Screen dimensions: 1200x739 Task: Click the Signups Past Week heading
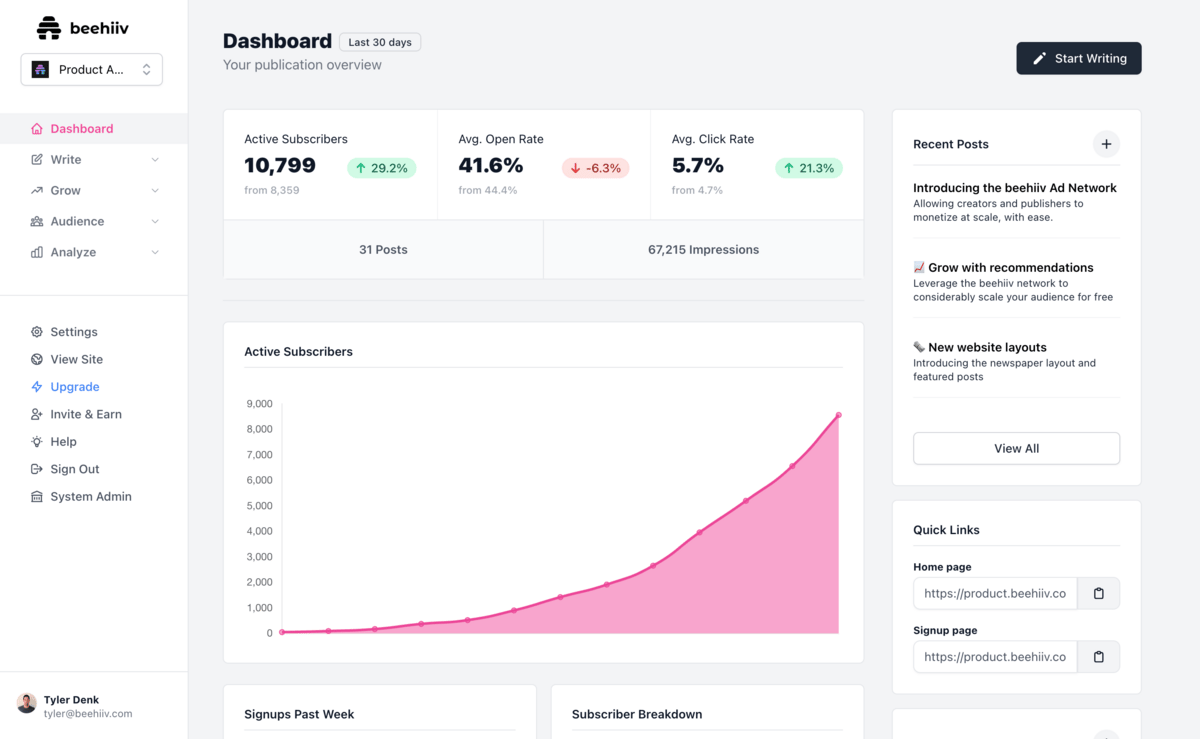299,715
